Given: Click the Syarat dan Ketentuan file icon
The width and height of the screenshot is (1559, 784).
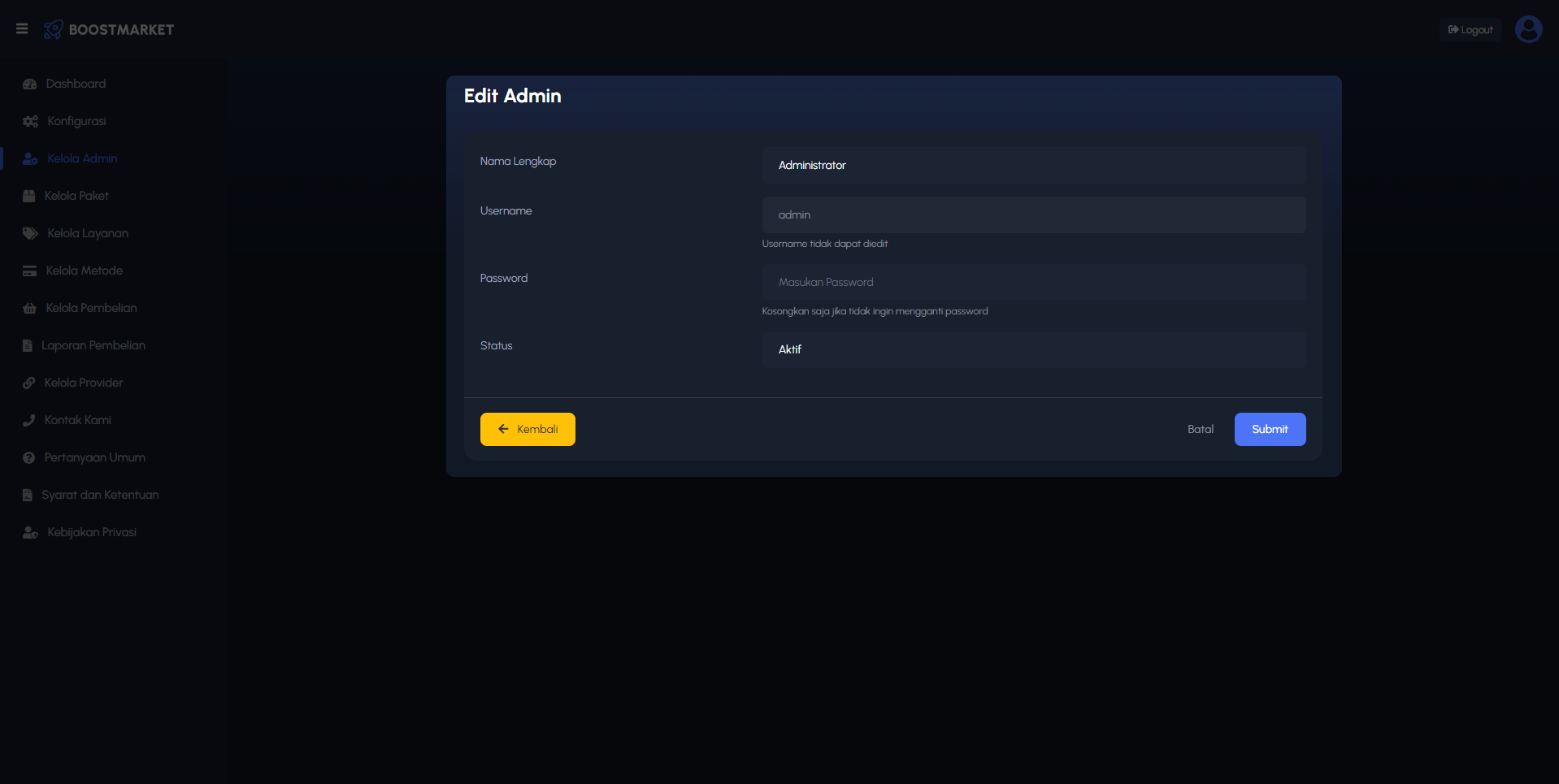Looking at the screenshot, I should [x=28, y=496].
